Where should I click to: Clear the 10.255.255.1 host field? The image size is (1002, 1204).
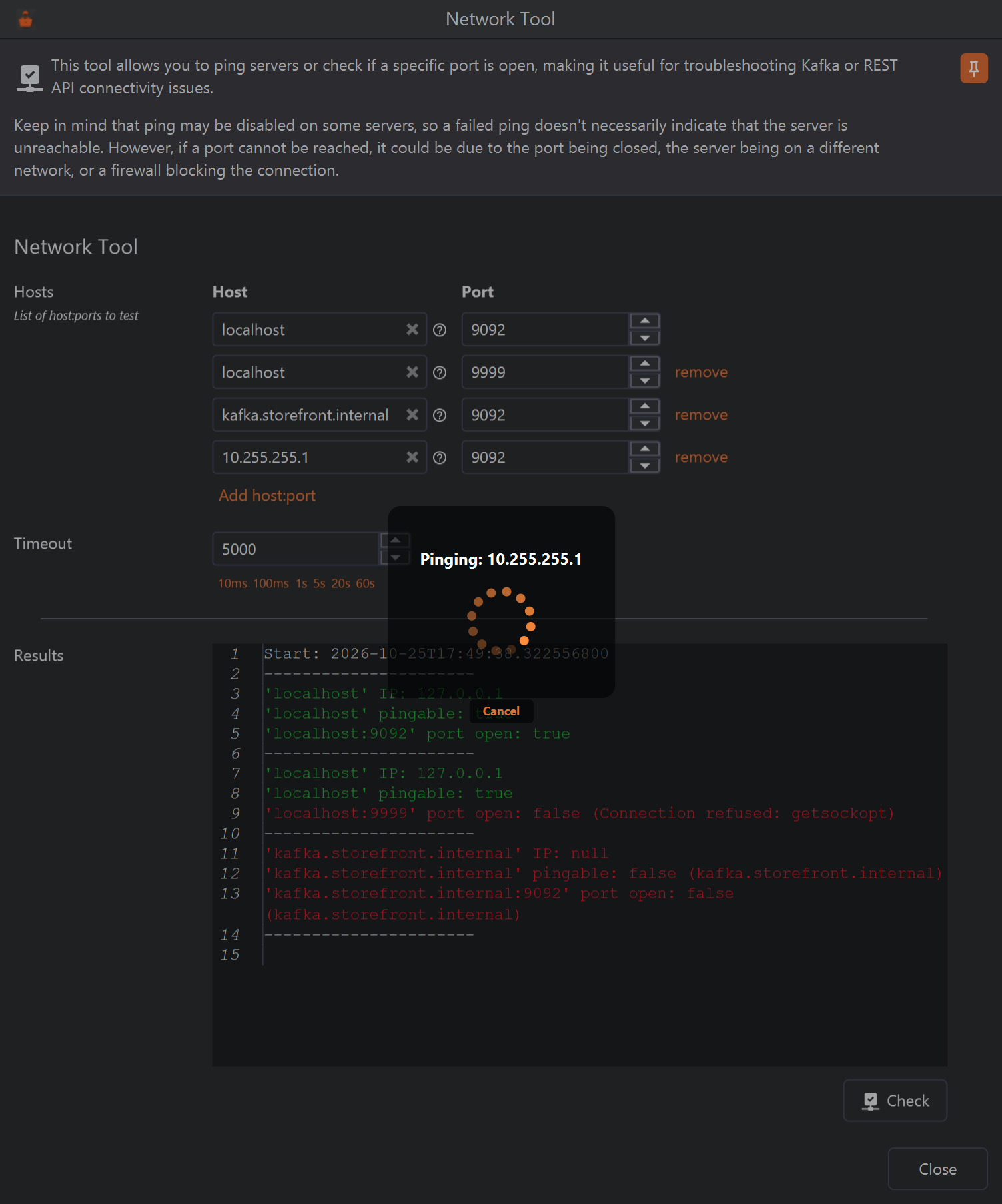pyautogui.click(x=412, y=457)
